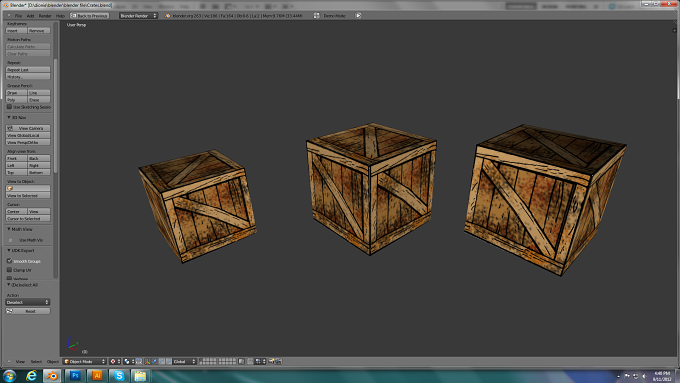680x383 pixels.
Task: Open the Blender Render engine dropdown
Action: (x=138, y=16)
